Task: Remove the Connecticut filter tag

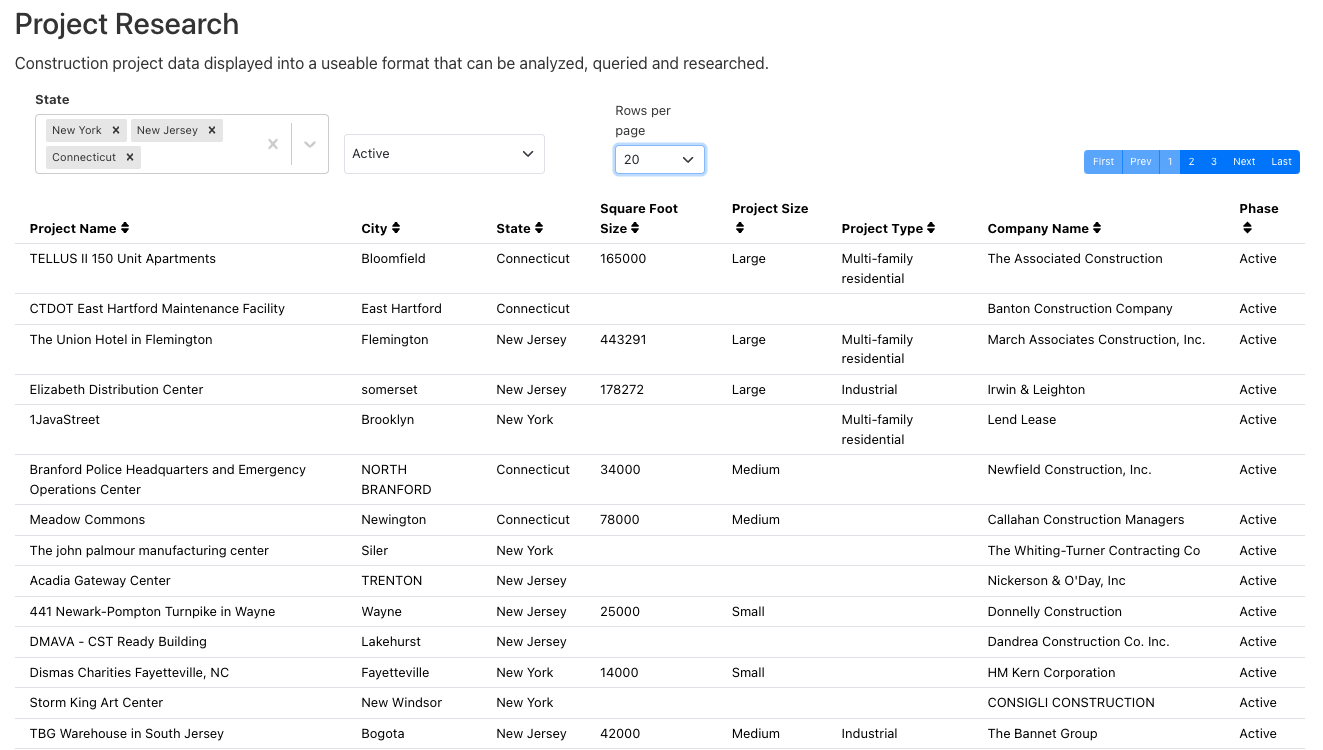Action: 130,157
